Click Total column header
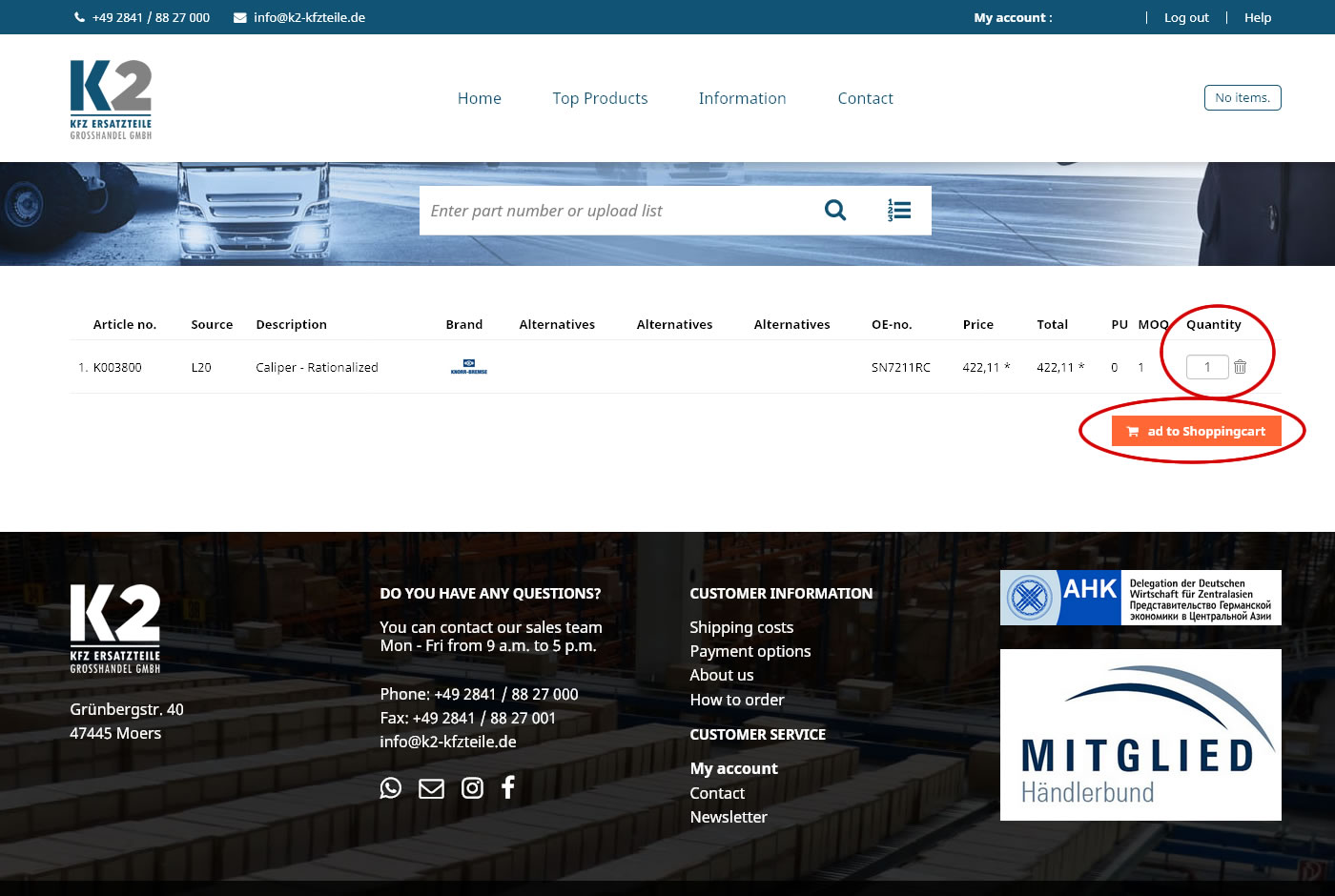Screen dimensions: 1335x896 (1053, 324)
